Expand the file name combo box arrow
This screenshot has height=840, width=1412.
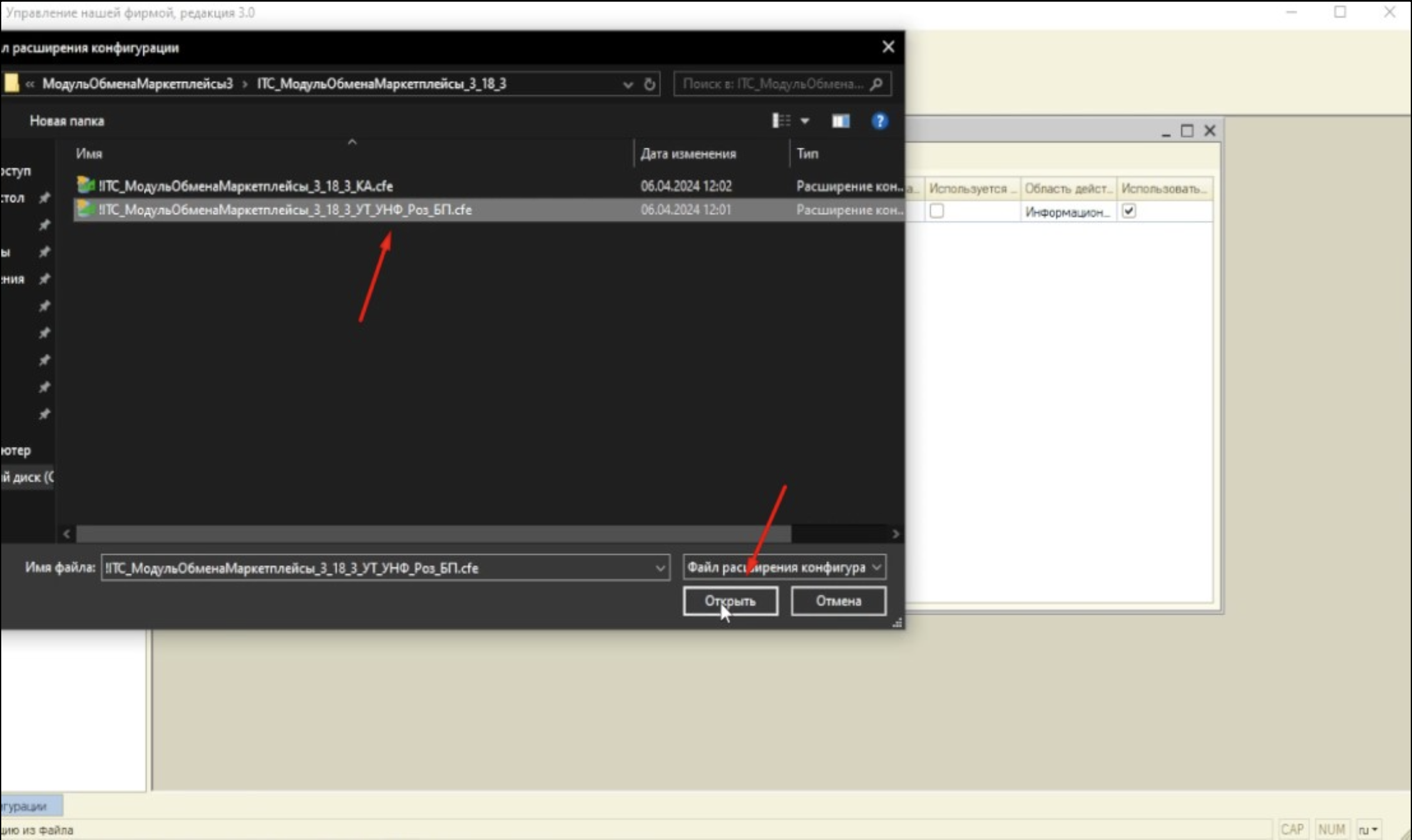660,568
